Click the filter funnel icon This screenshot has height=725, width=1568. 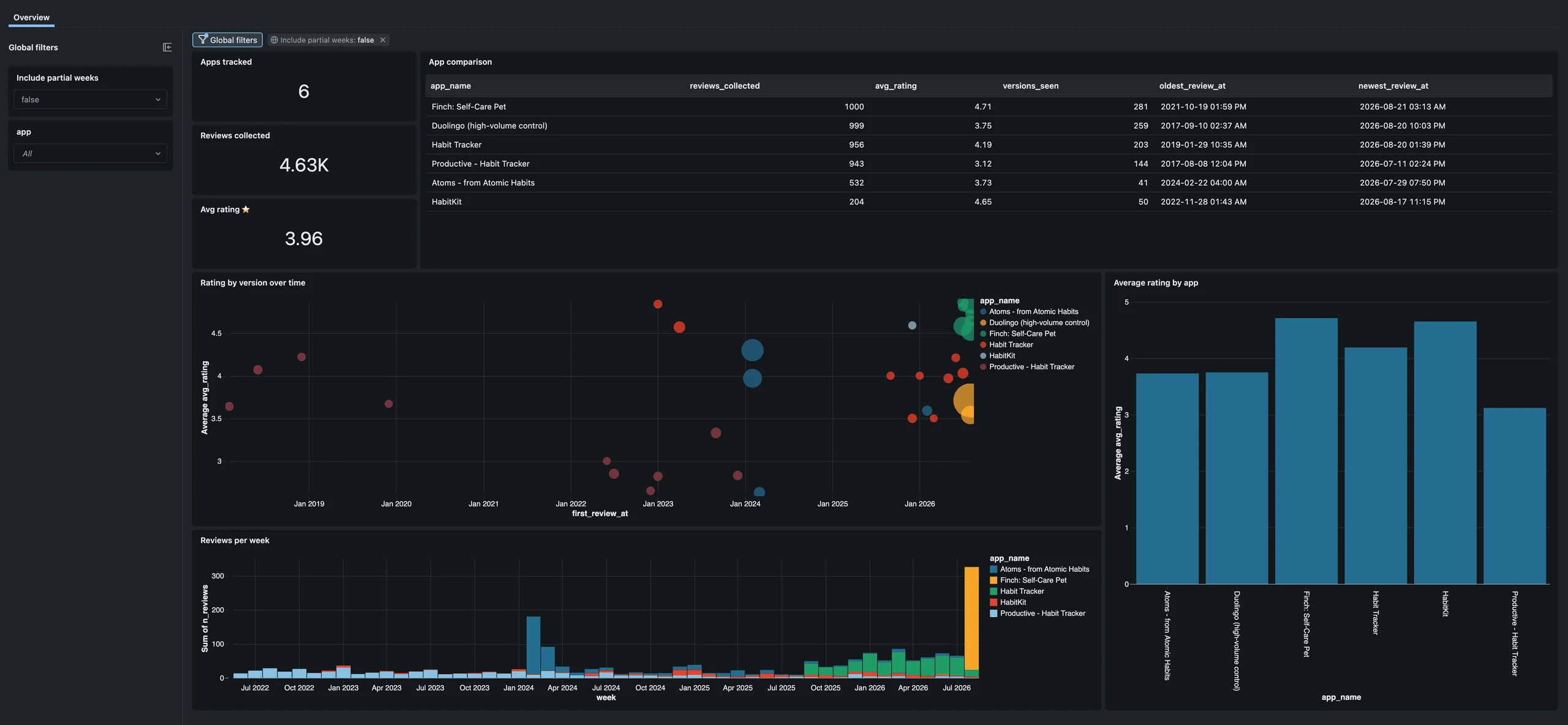(203, 39)
